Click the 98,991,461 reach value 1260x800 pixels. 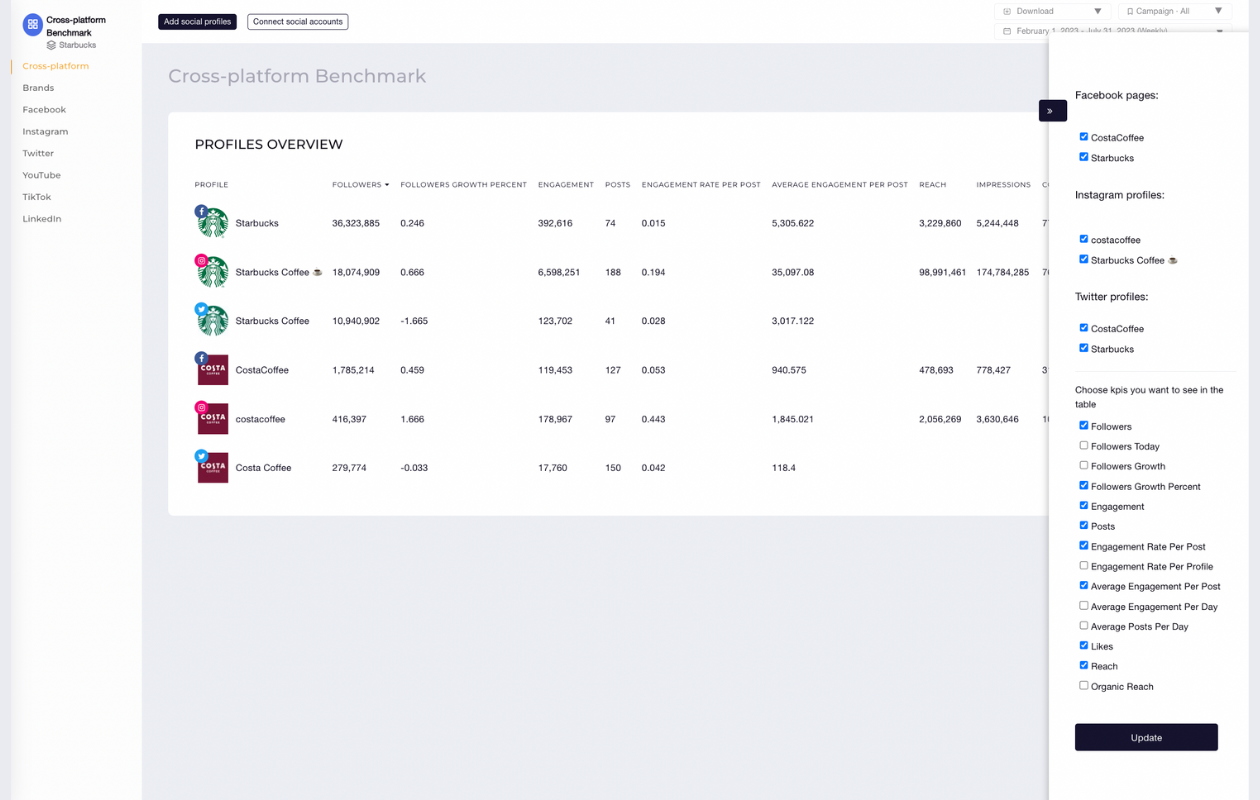(943, 272)
